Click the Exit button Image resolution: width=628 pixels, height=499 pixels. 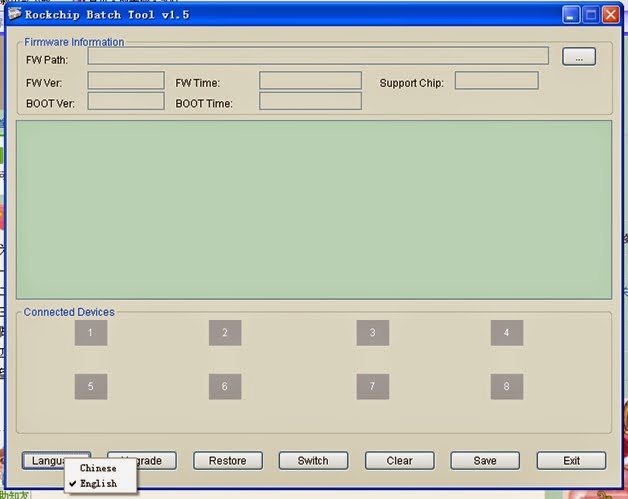tap(571, 461)
